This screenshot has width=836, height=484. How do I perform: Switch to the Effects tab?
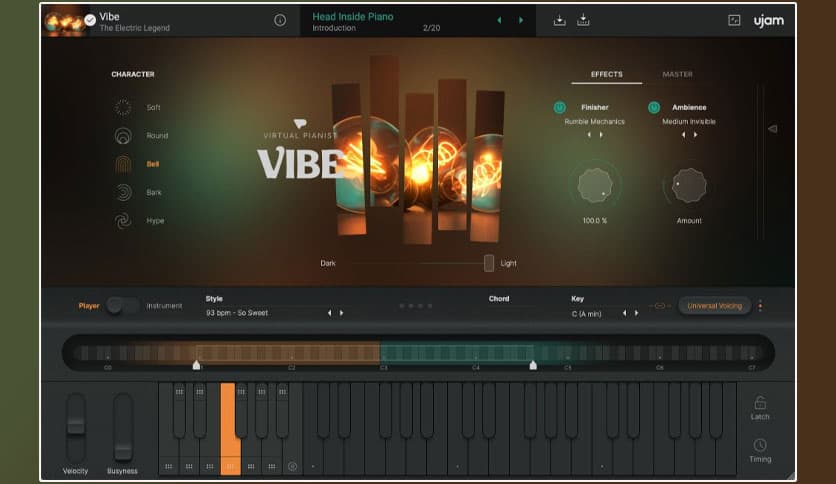pyautogui.click(x=607, y=74)
